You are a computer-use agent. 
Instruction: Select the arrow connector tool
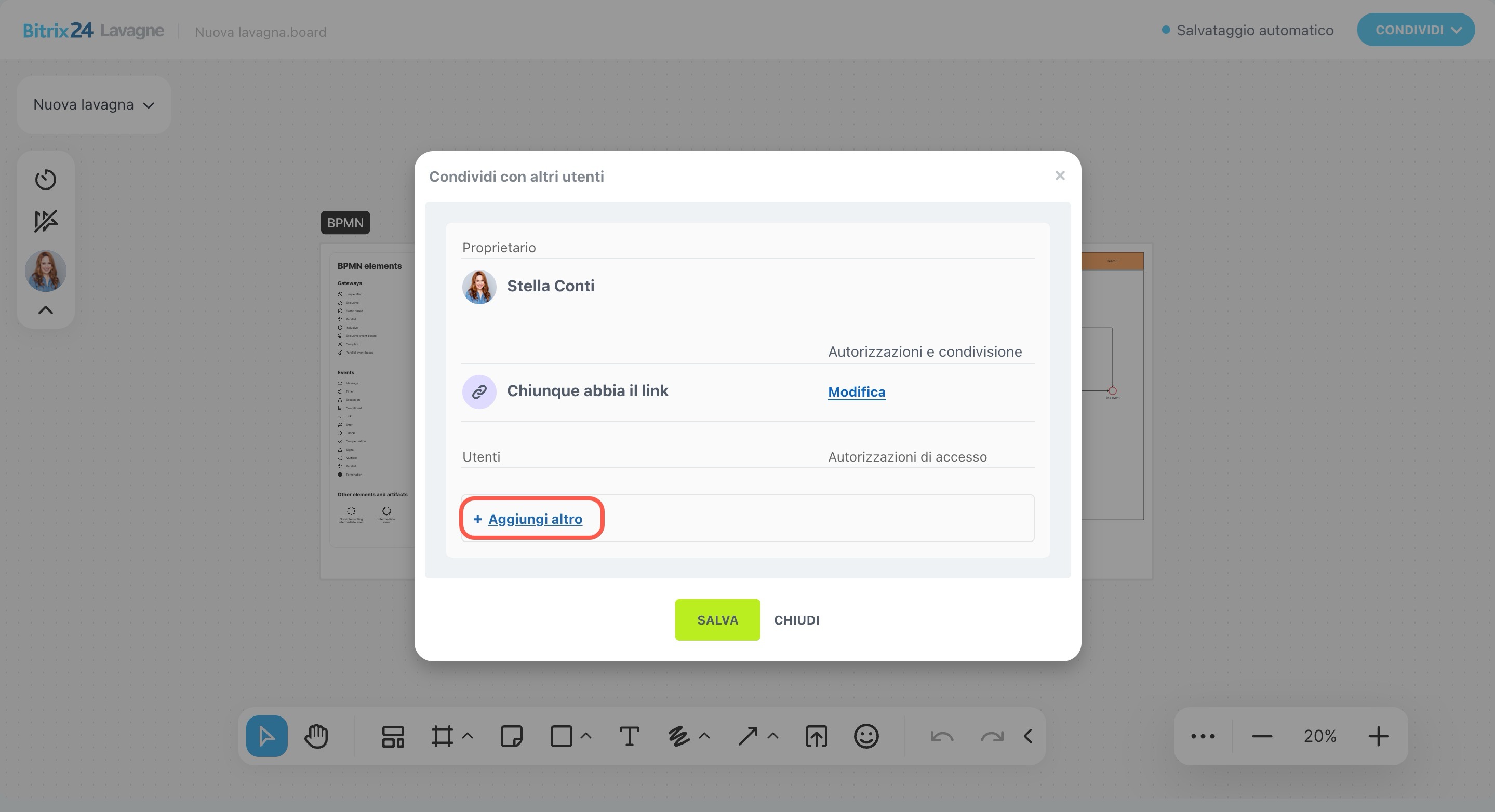click(x=747, y=736)
